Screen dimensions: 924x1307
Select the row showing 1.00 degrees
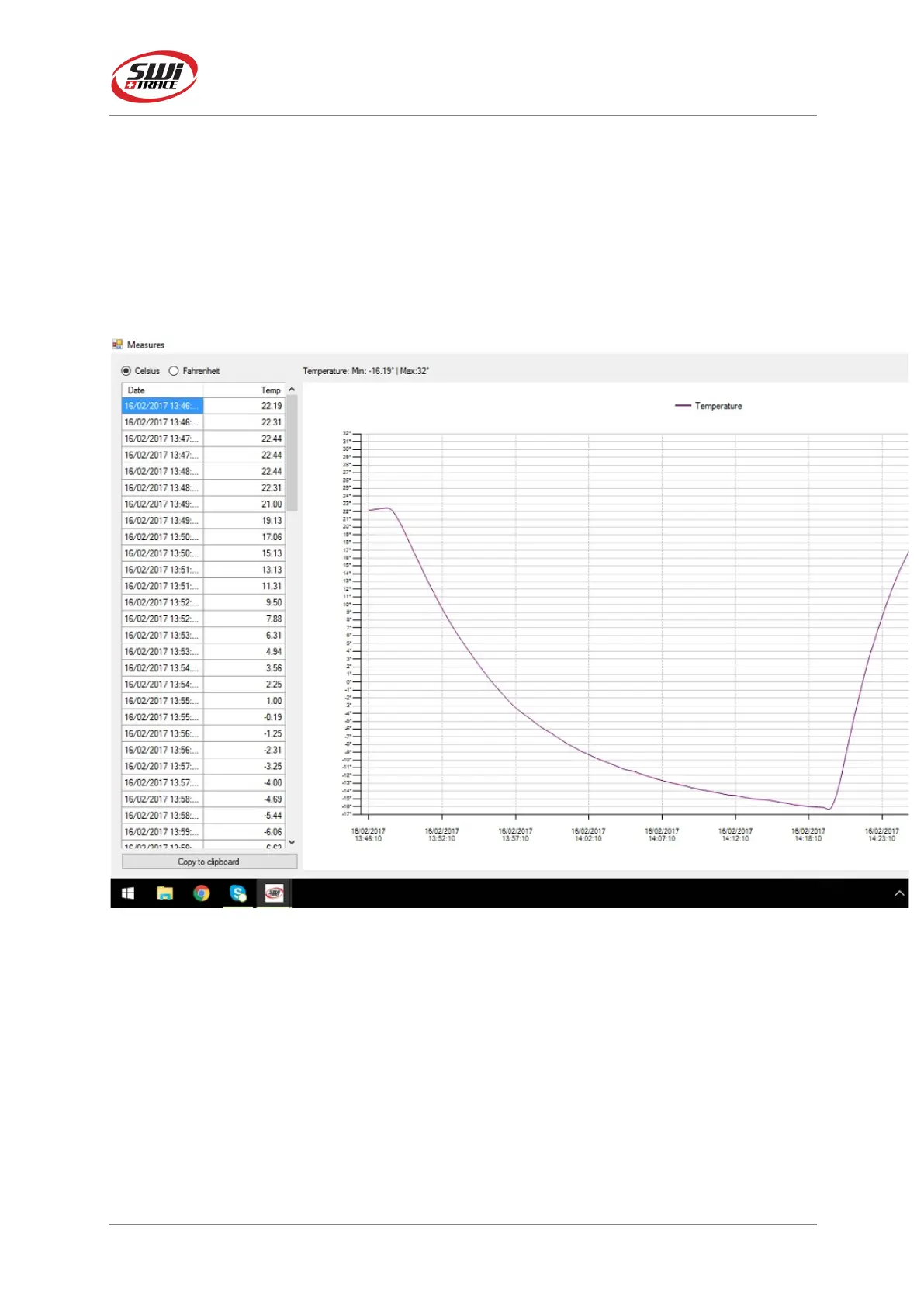203,701
